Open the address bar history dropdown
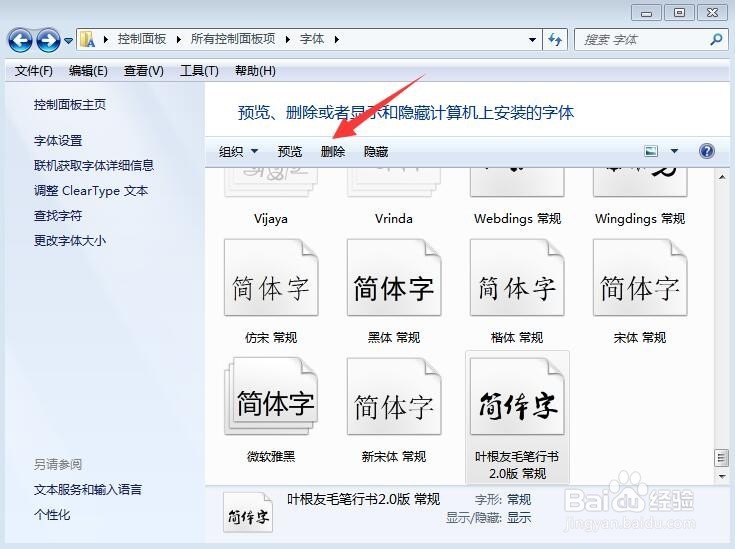Image resolution: width=735 pixels, height=549 pixels. pos(532,40)
